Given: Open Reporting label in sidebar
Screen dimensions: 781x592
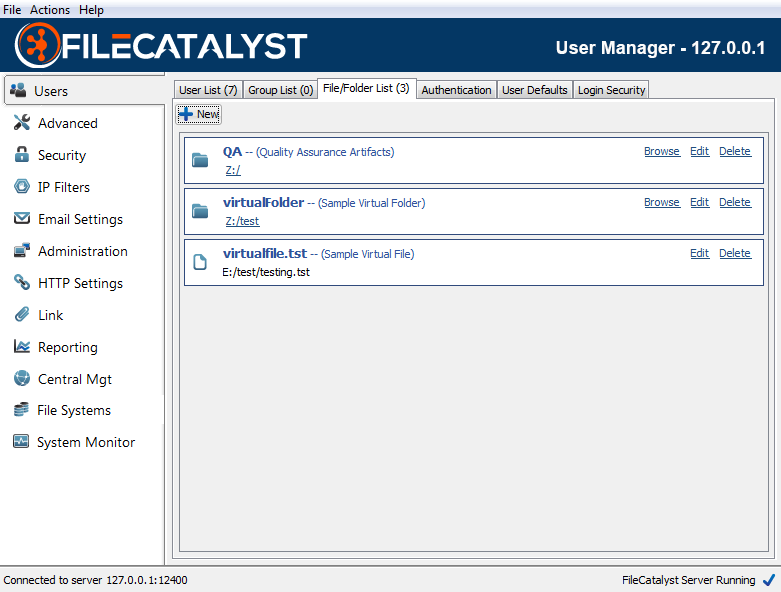Looking at the screenshot, I should (x=68, y=348).
